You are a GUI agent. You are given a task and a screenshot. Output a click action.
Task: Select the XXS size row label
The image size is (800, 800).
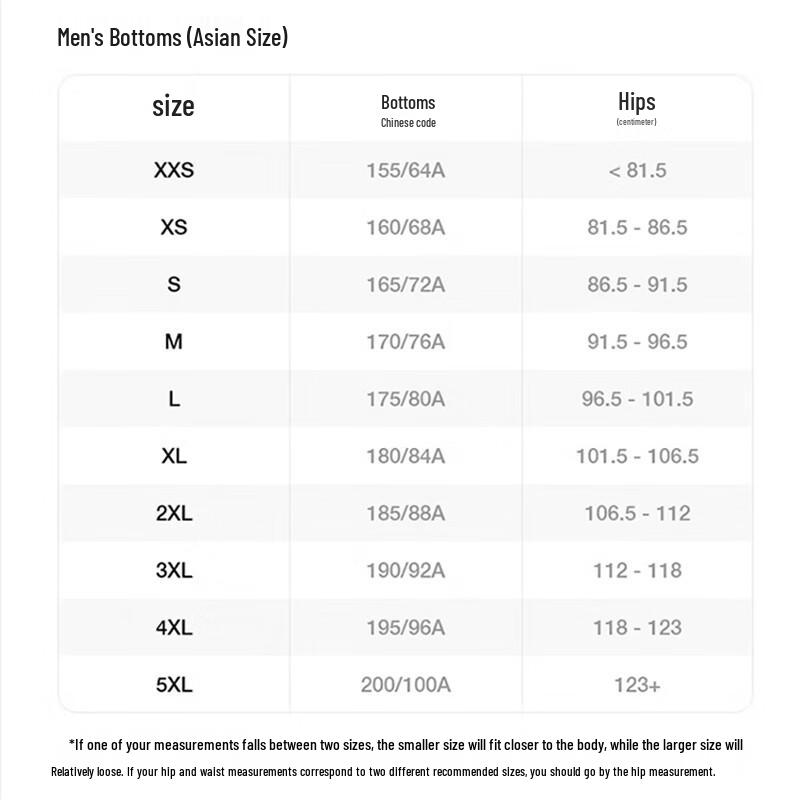click(x=174, y=170)
